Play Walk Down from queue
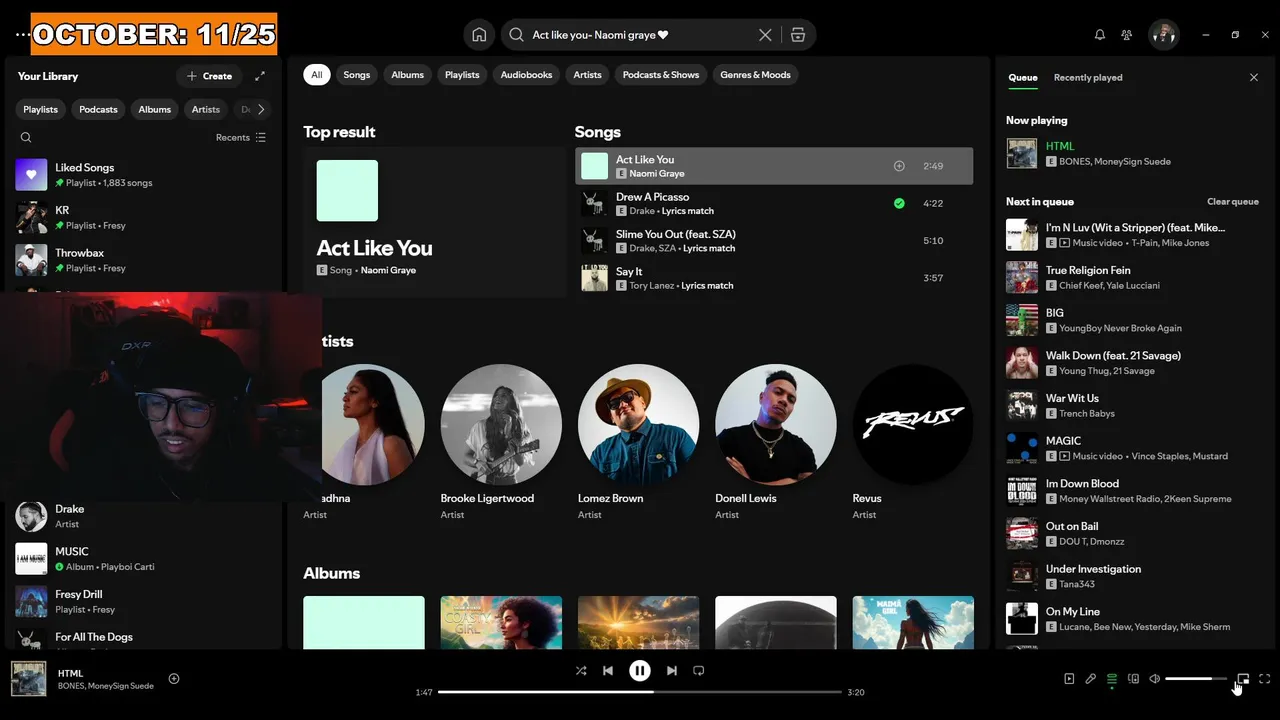This screenshot has height=720, width=1280. (x=1134, y=363)
